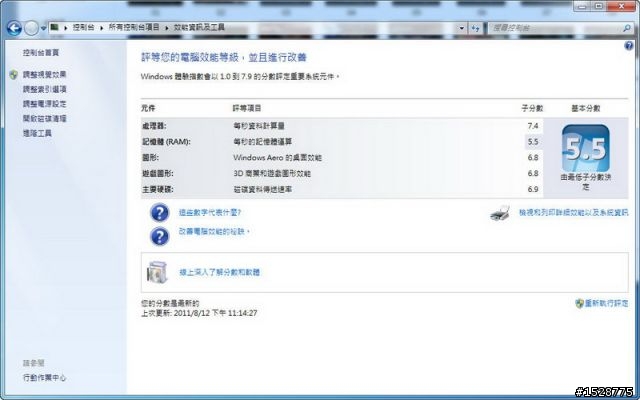Go back with the Back arrow button
The image size is (640, 400).
pos(13,28)
